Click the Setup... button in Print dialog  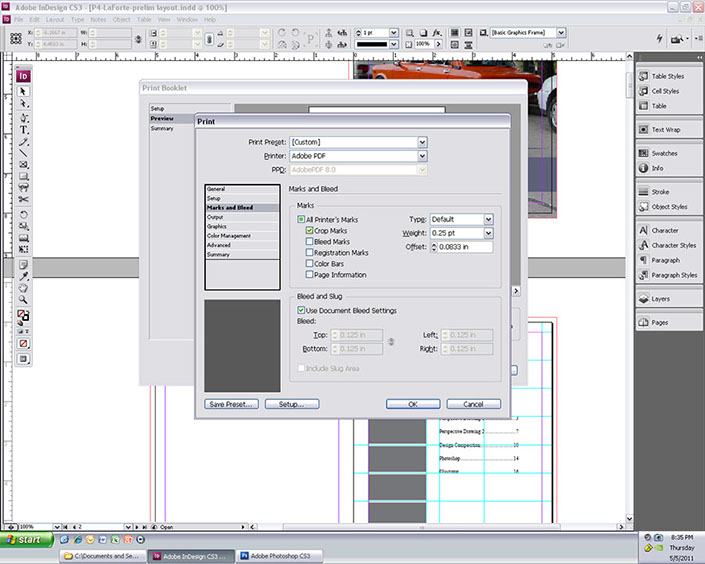coord(292,404)
